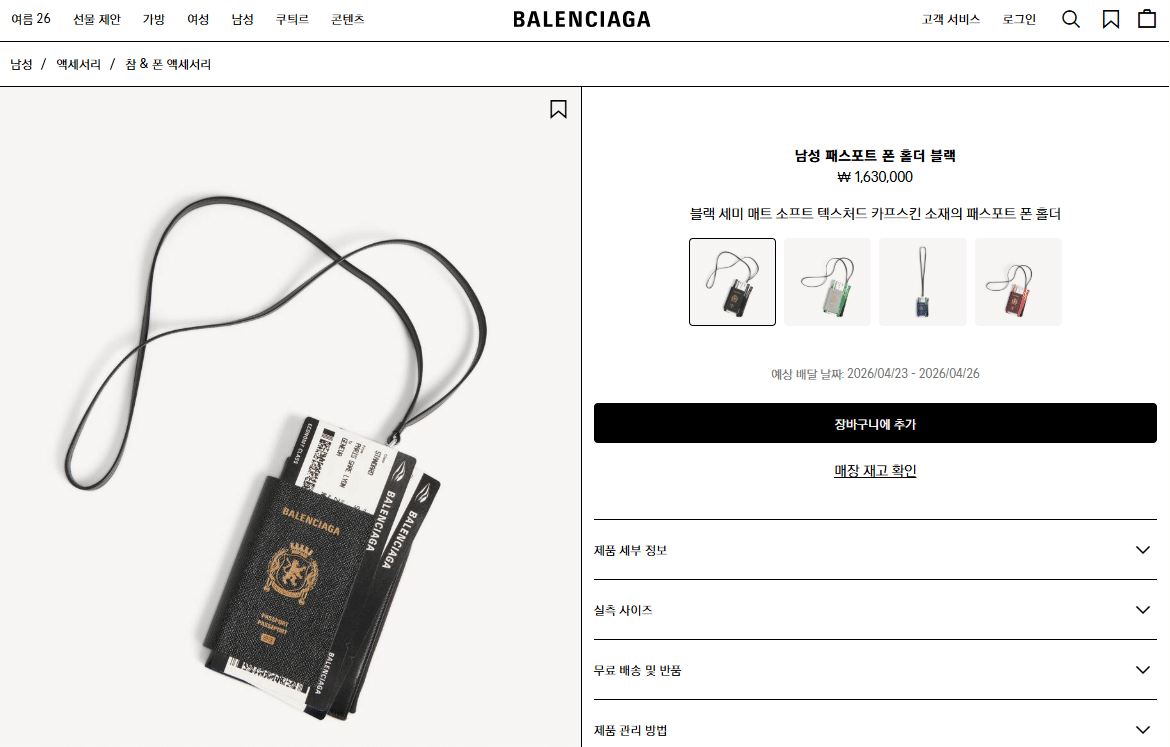Click 매장 재고 확인 link
The width and height of the screenshot is (1170, 747).
tap(875, 471)
